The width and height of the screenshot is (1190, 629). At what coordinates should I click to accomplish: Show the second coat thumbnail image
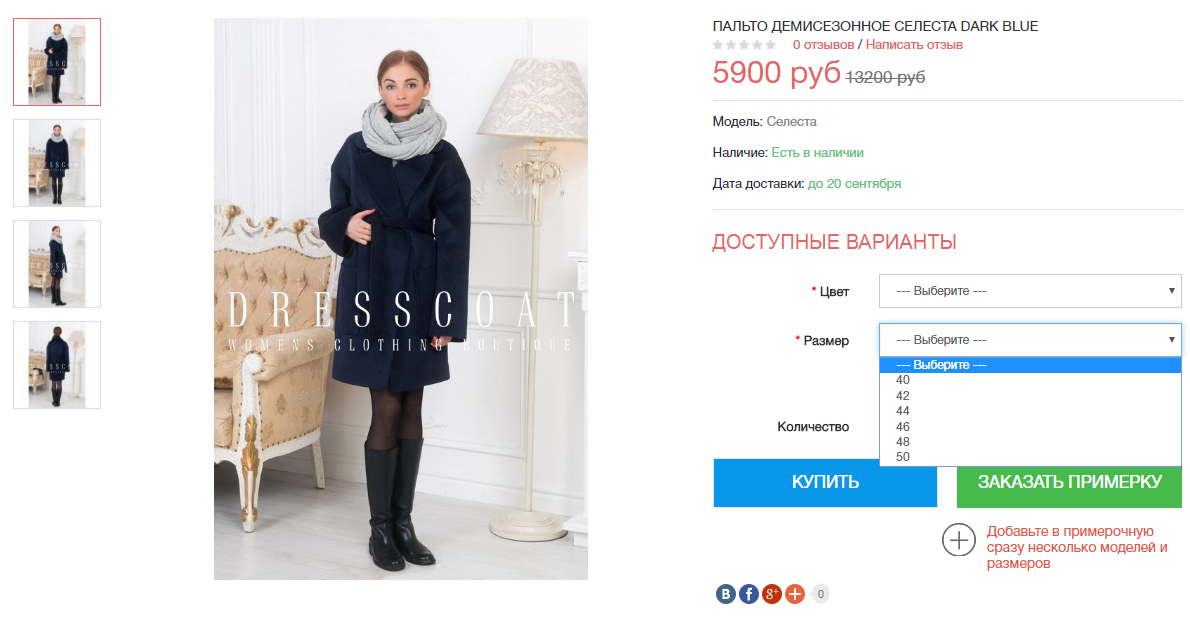click(57, 163)
